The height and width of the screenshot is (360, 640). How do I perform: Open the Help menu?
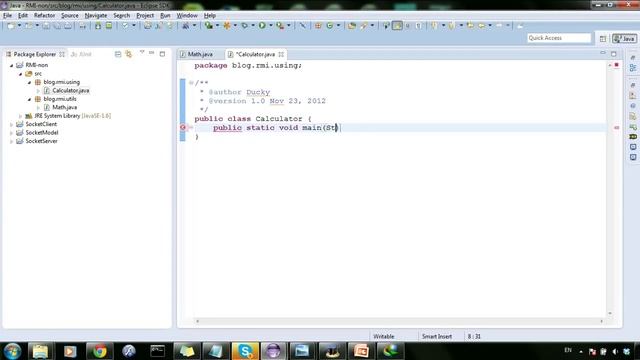pos(210,16)
